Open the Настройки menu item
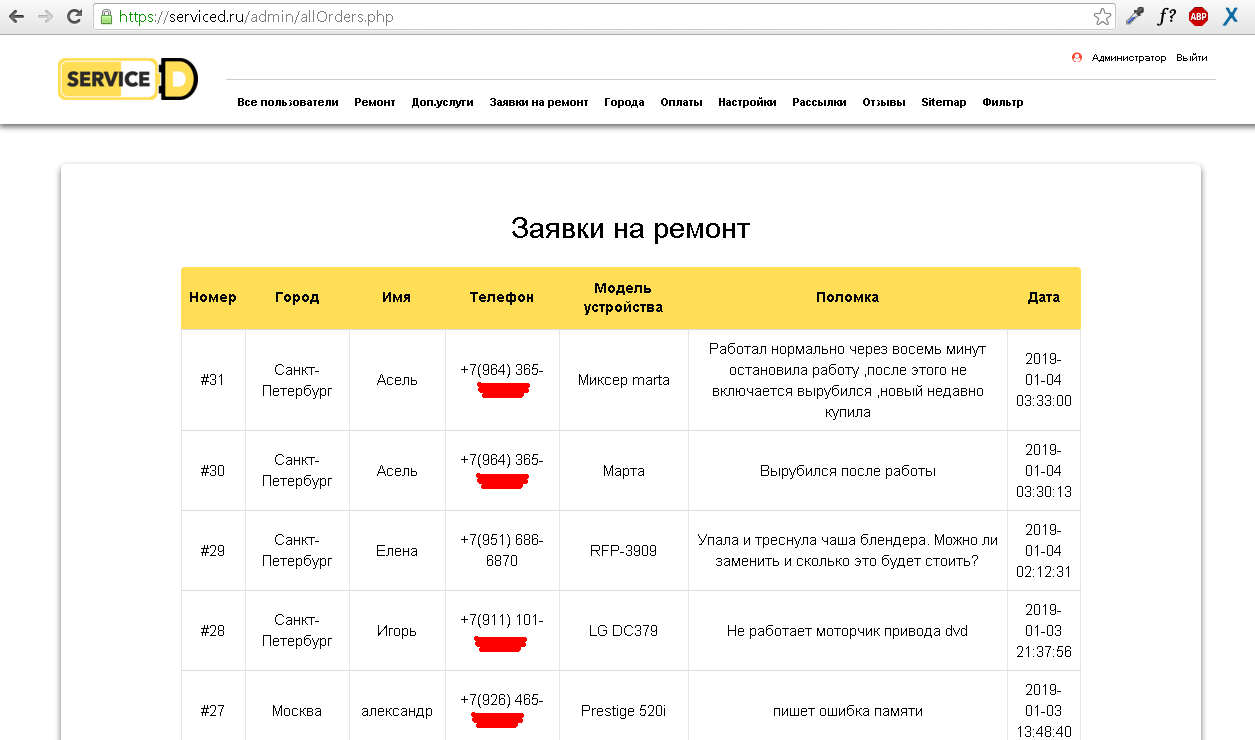The width and height of the screenshot is (1255, 740). click(747, 102)
